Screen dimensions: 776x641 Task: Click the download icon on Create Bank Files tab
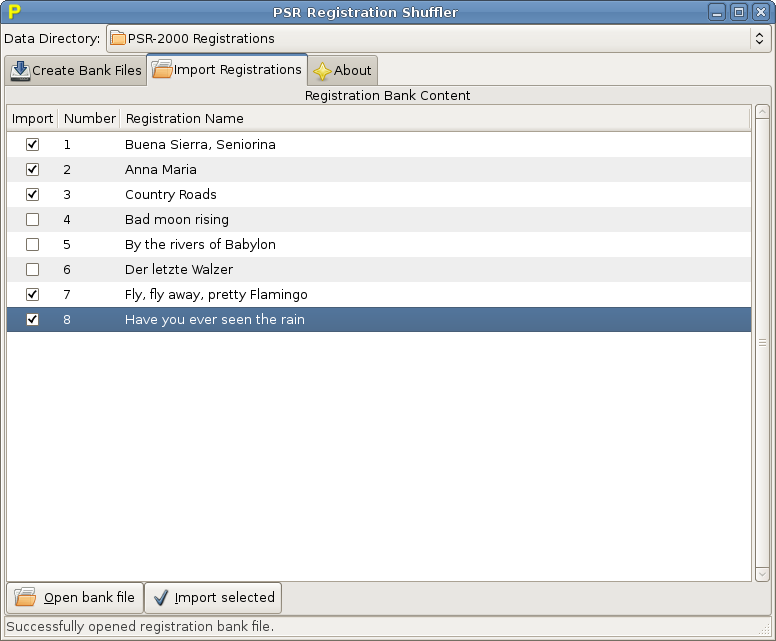pyautogui.click(x=20, y=71)
